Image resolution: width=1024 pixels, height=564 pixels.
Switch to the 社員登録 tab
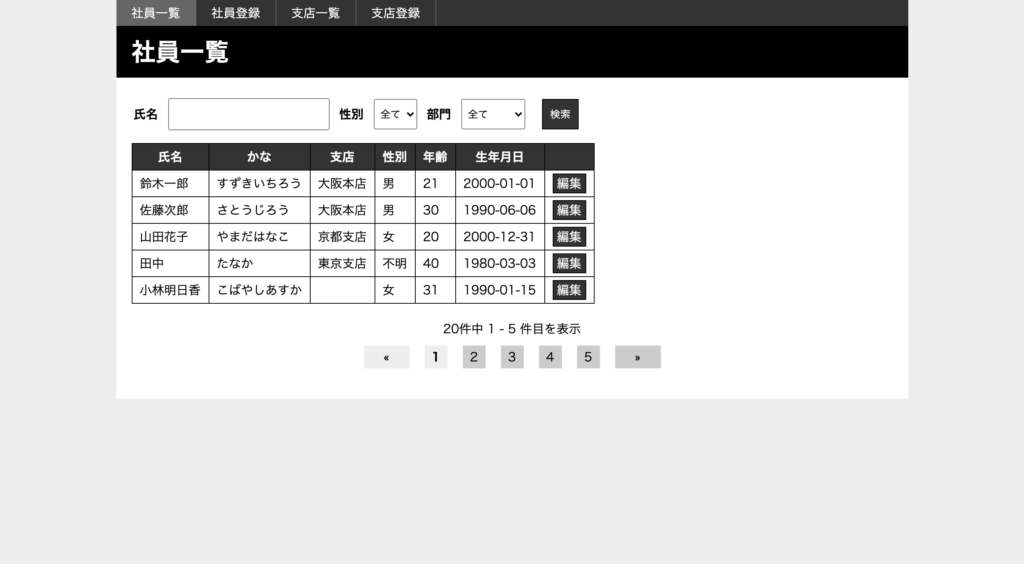pyautogui.click(x=236, y=13)
